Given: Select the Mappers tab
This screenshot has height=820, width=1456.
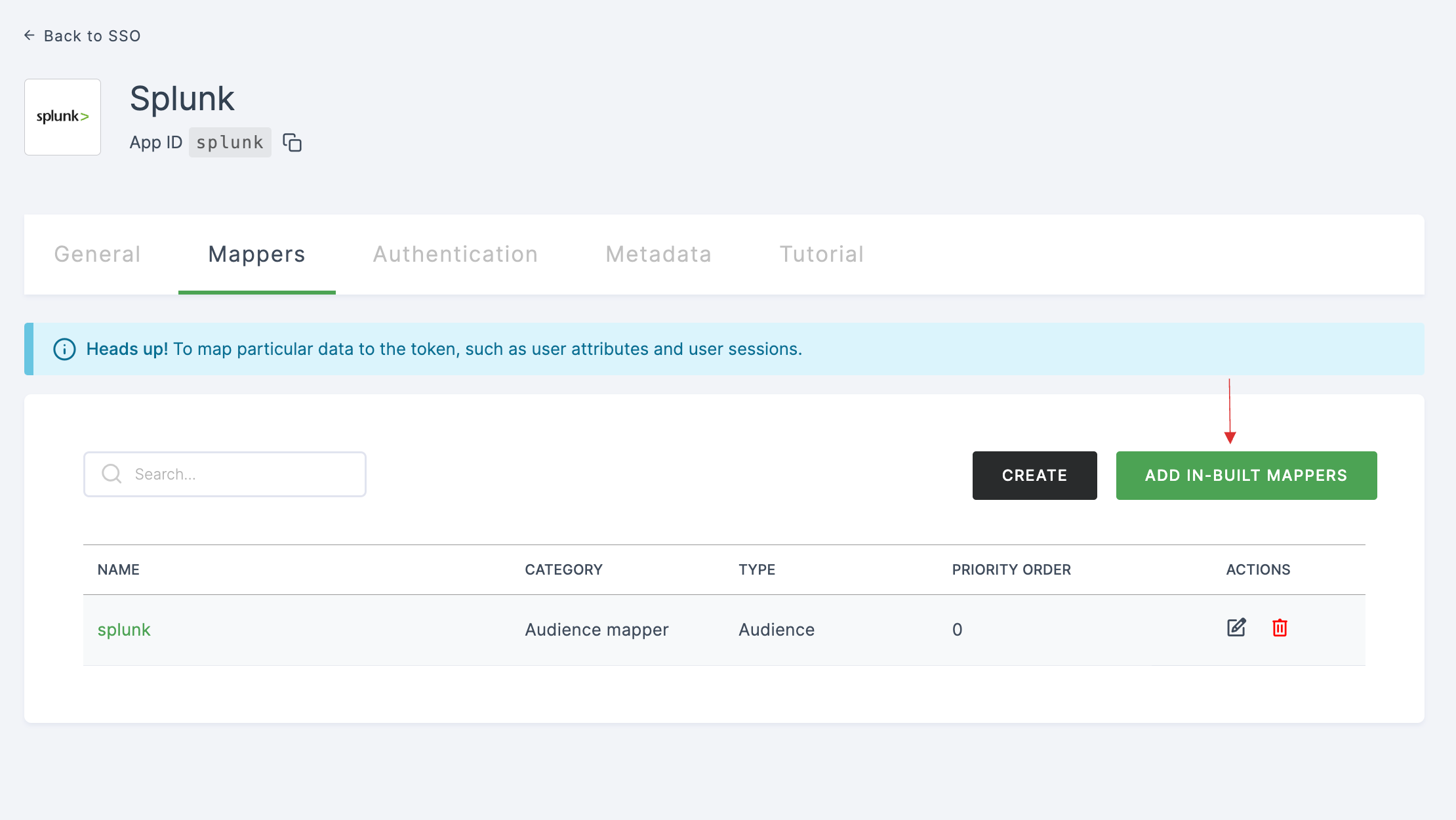Looking at the screenshot, I should coord(257,254).
